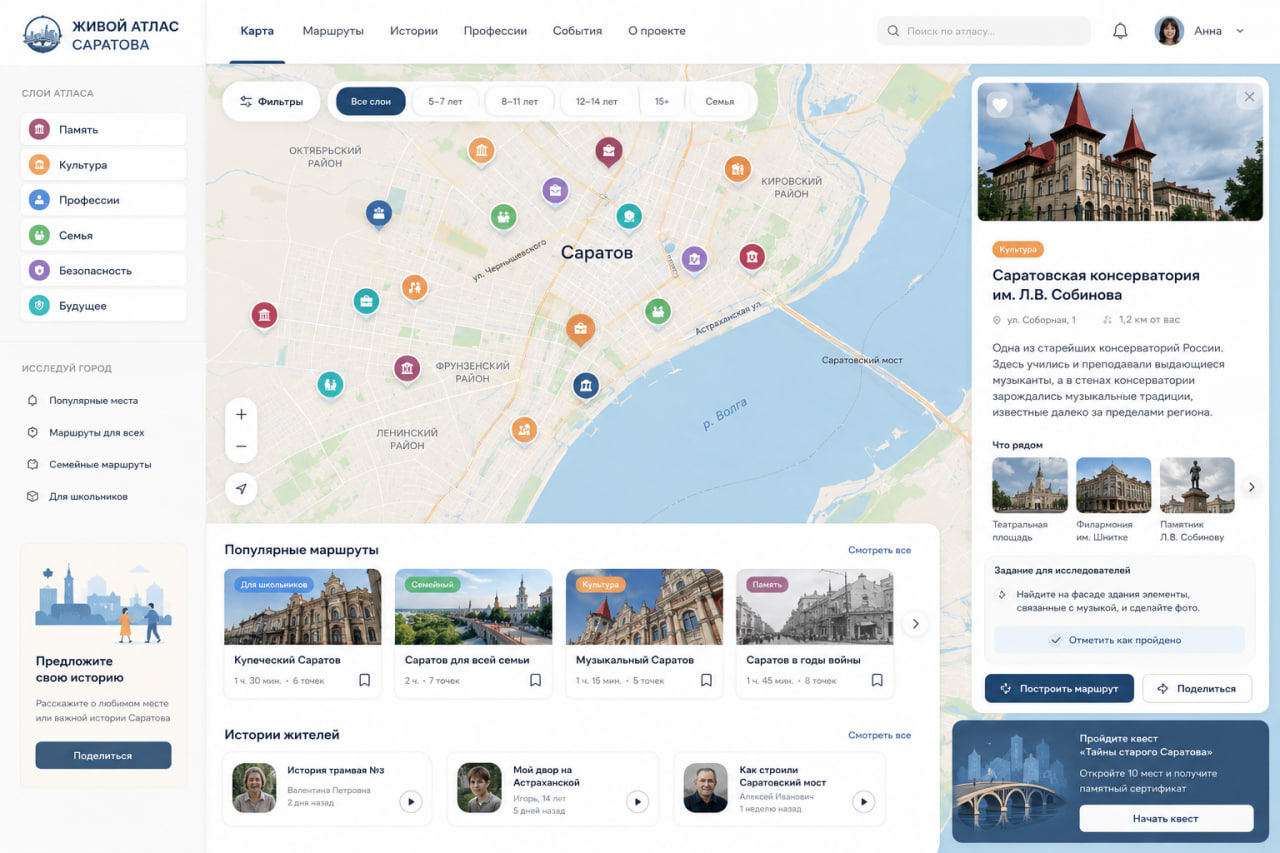The height and width of the screenshot is (853, 1280).
Task: Toggle the Память layer
Action: tap(103, 129)
